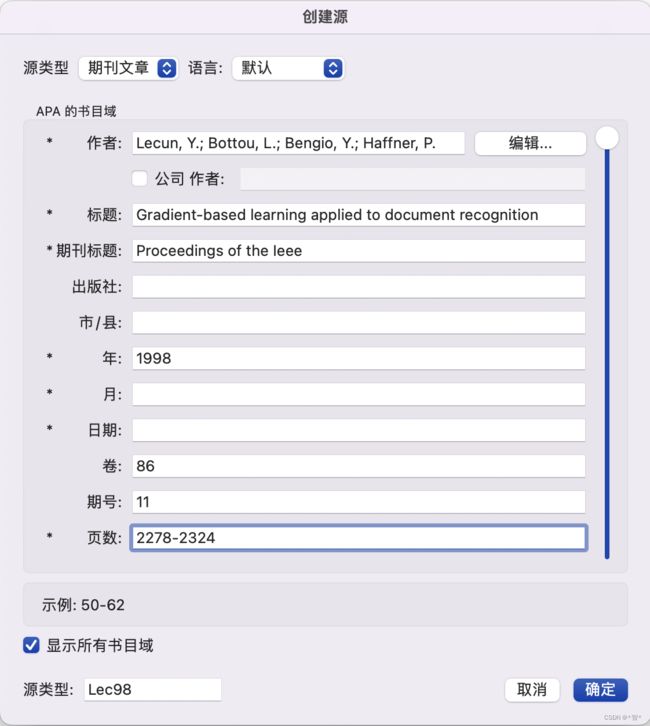Click the 作者 field with Lecun, Y.
Screen dimensions: 650x726
[298, 143]
